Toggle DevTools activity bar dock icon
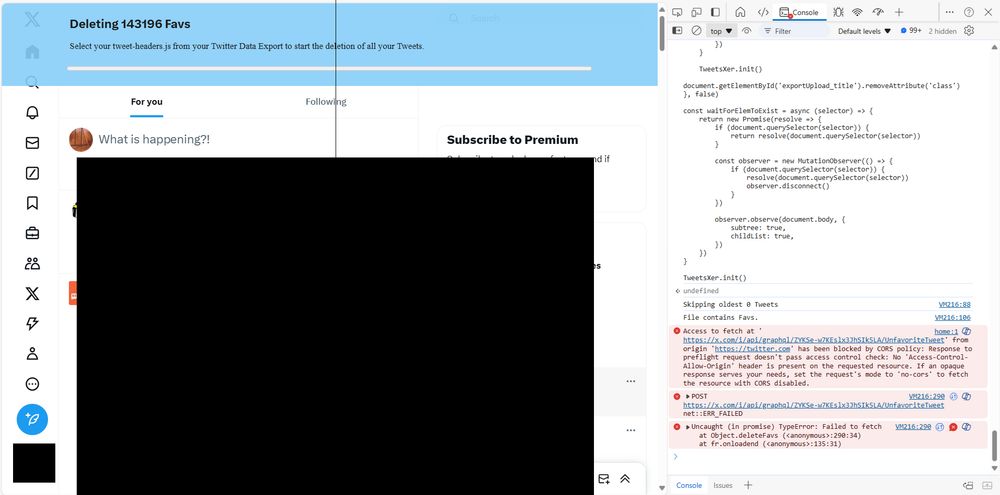 point(716,12)
